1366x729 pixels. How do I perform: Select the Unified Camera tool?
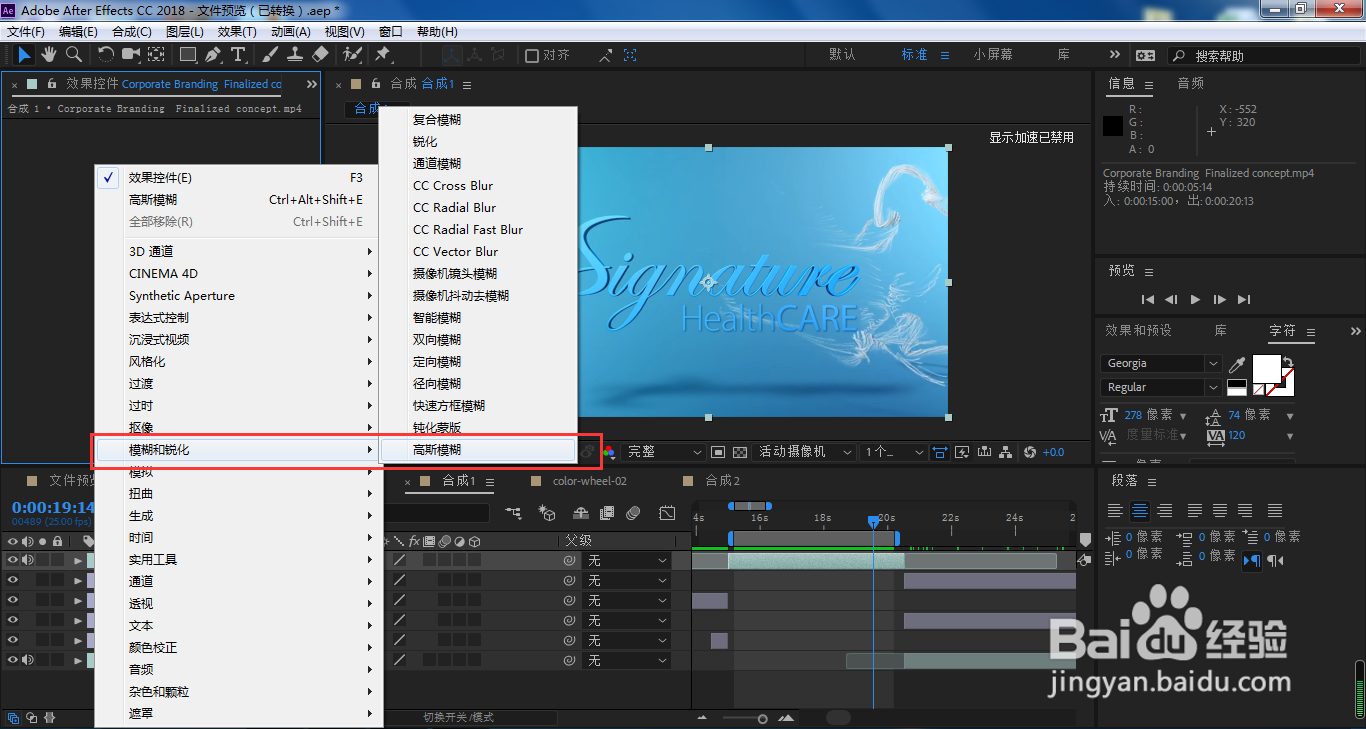coord(131,54)
